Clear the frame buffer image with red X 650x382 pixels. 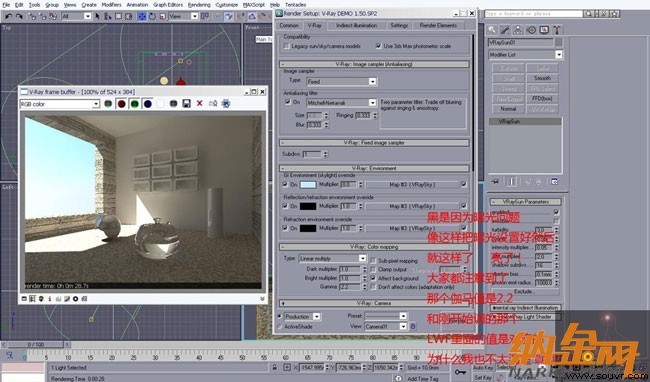tap(199, 103)
